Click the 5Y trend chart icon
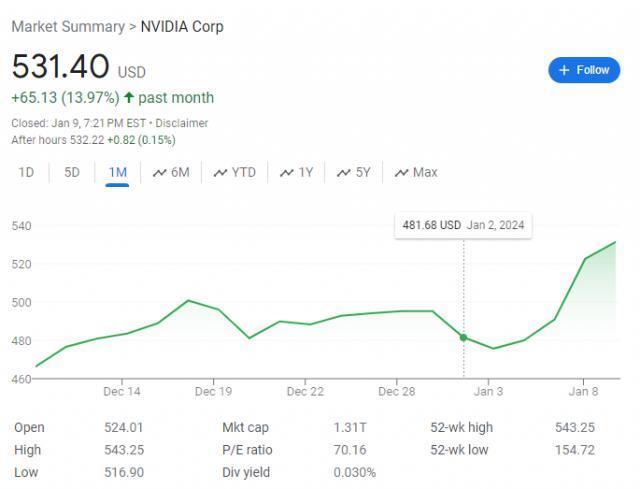640x489 pixels. click(344, 173)
